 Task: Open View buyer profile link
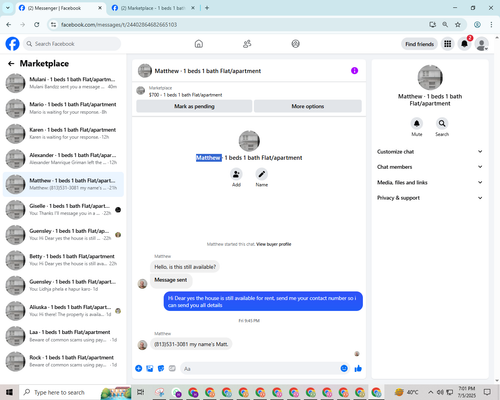[x=274, y=244]
